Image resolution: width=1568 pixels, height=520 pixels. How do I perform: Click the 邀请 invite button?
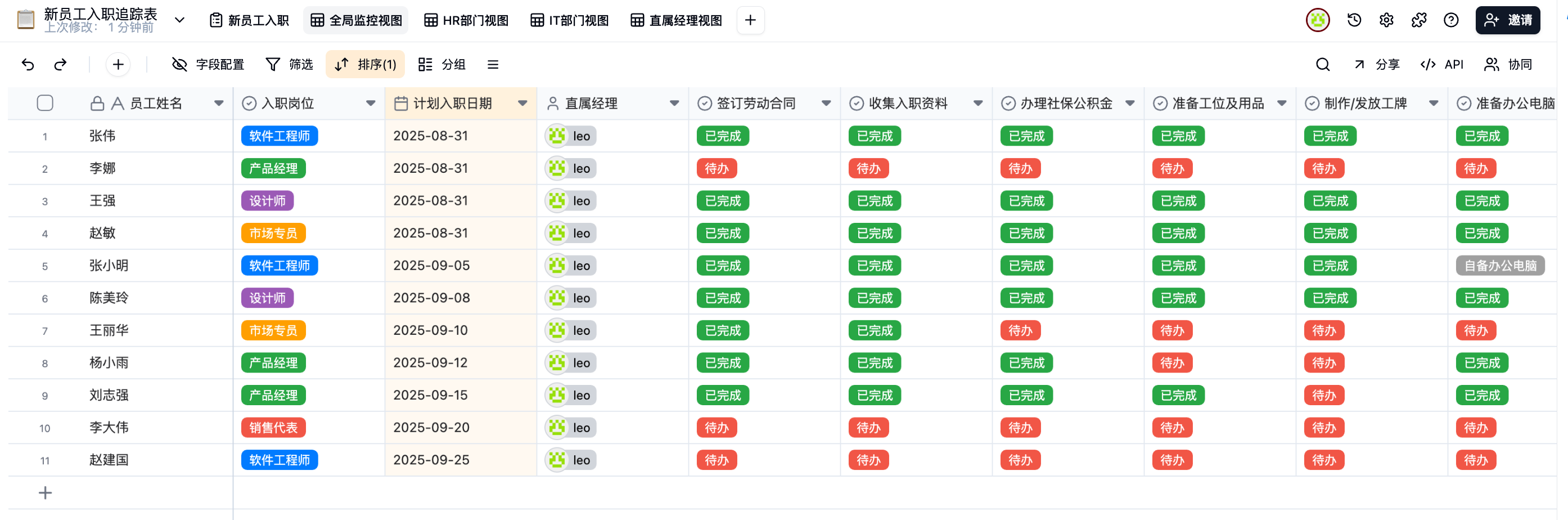1508,20
